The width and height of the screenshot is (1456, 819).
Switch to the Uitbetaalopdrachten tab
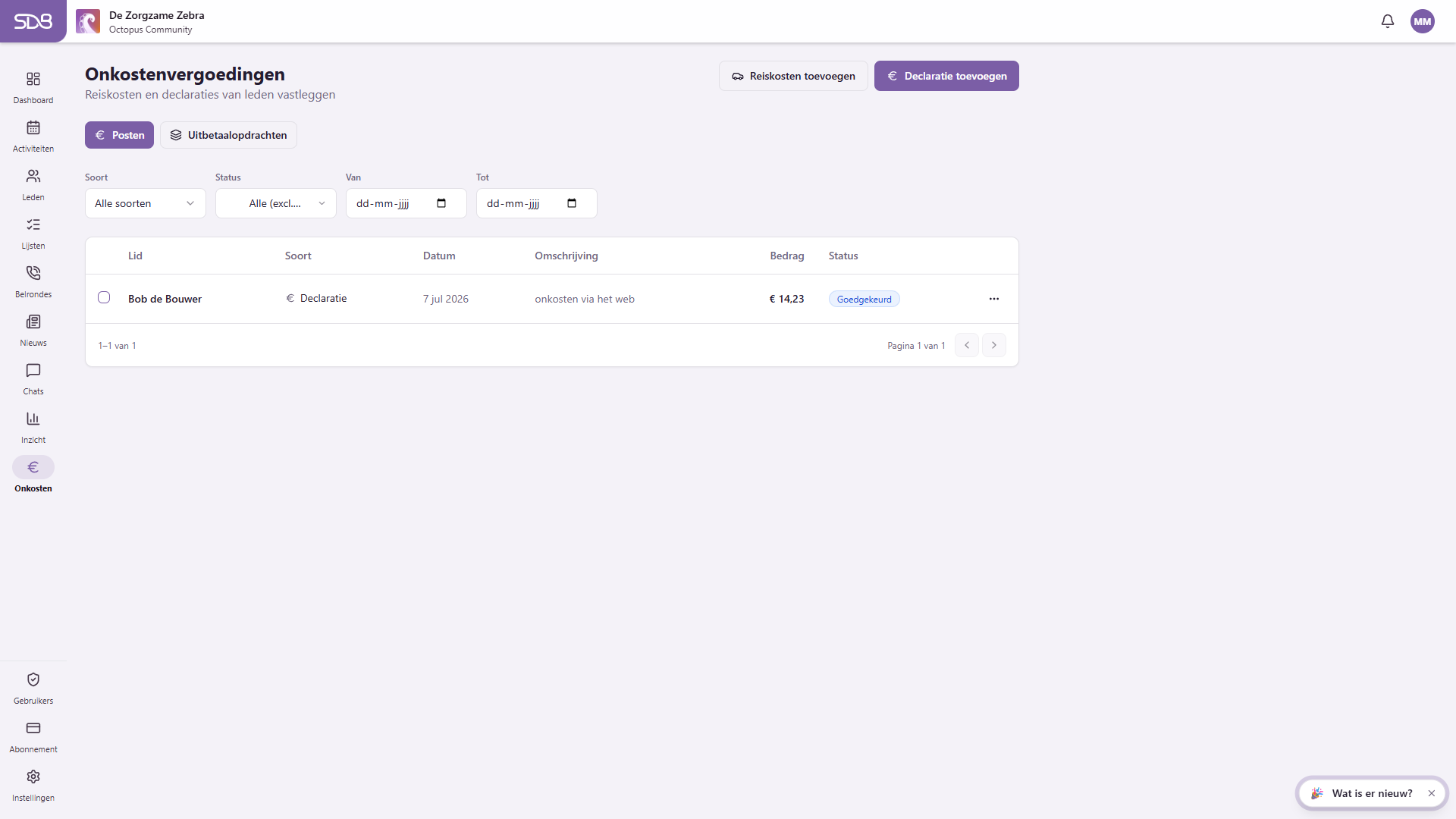[228, 135]
